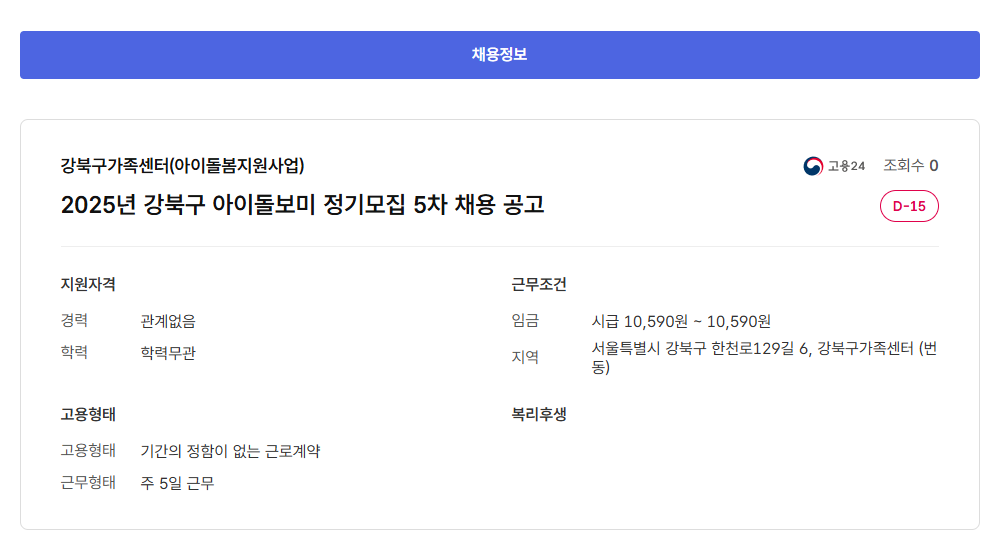This screenshot has width=1001, height=558.
Task: Click the 시급 10,590원 wage text
Action: coord(681,321)
